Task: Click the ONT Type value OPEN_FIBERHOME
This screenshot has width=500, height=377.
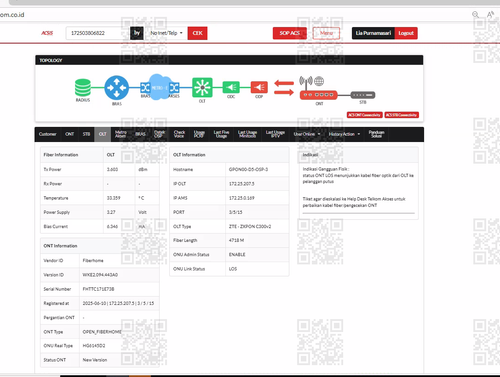Action: click(x=102, y=332)
